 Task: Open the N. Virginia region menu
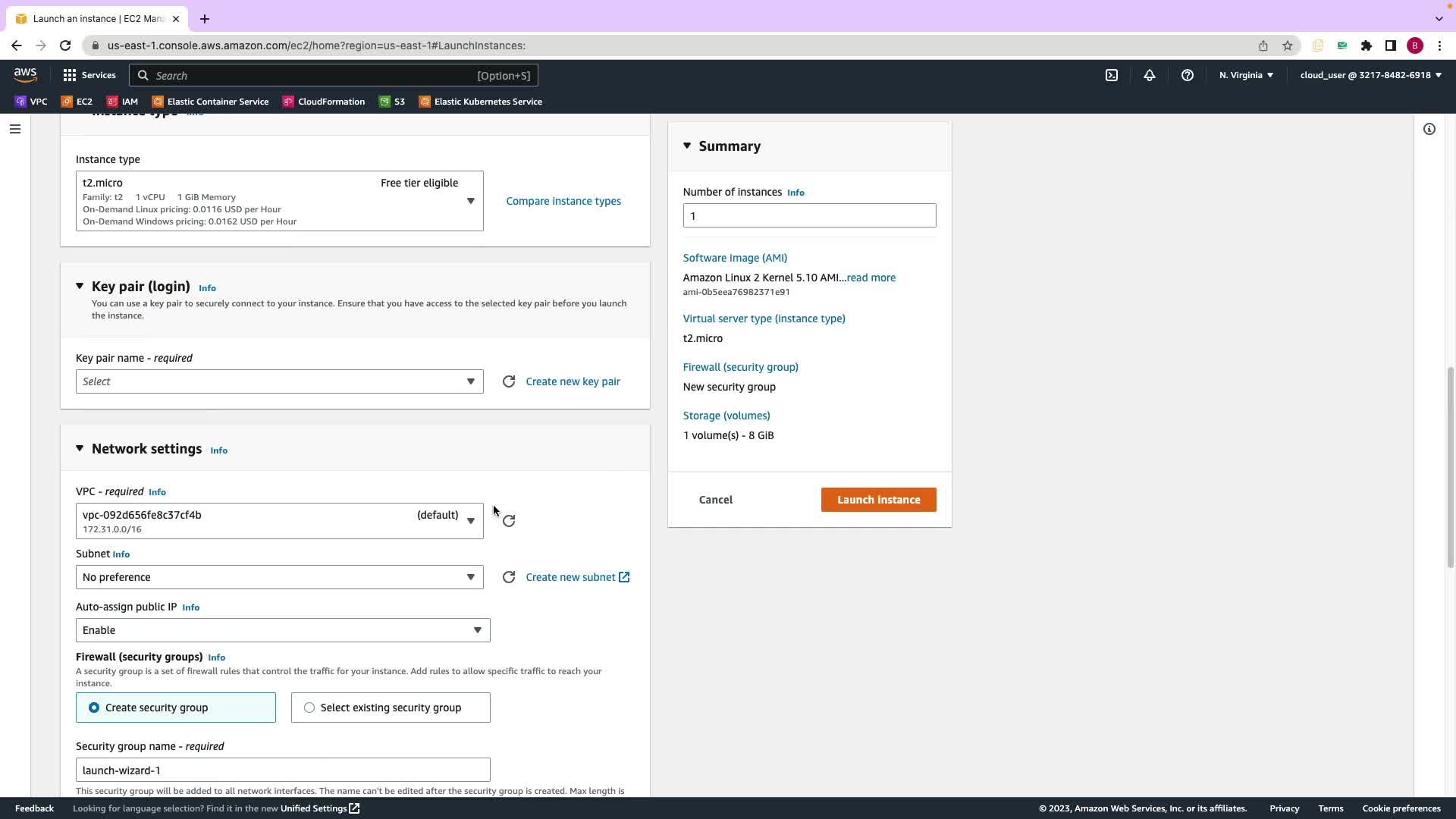click(x=1246, y=75)
